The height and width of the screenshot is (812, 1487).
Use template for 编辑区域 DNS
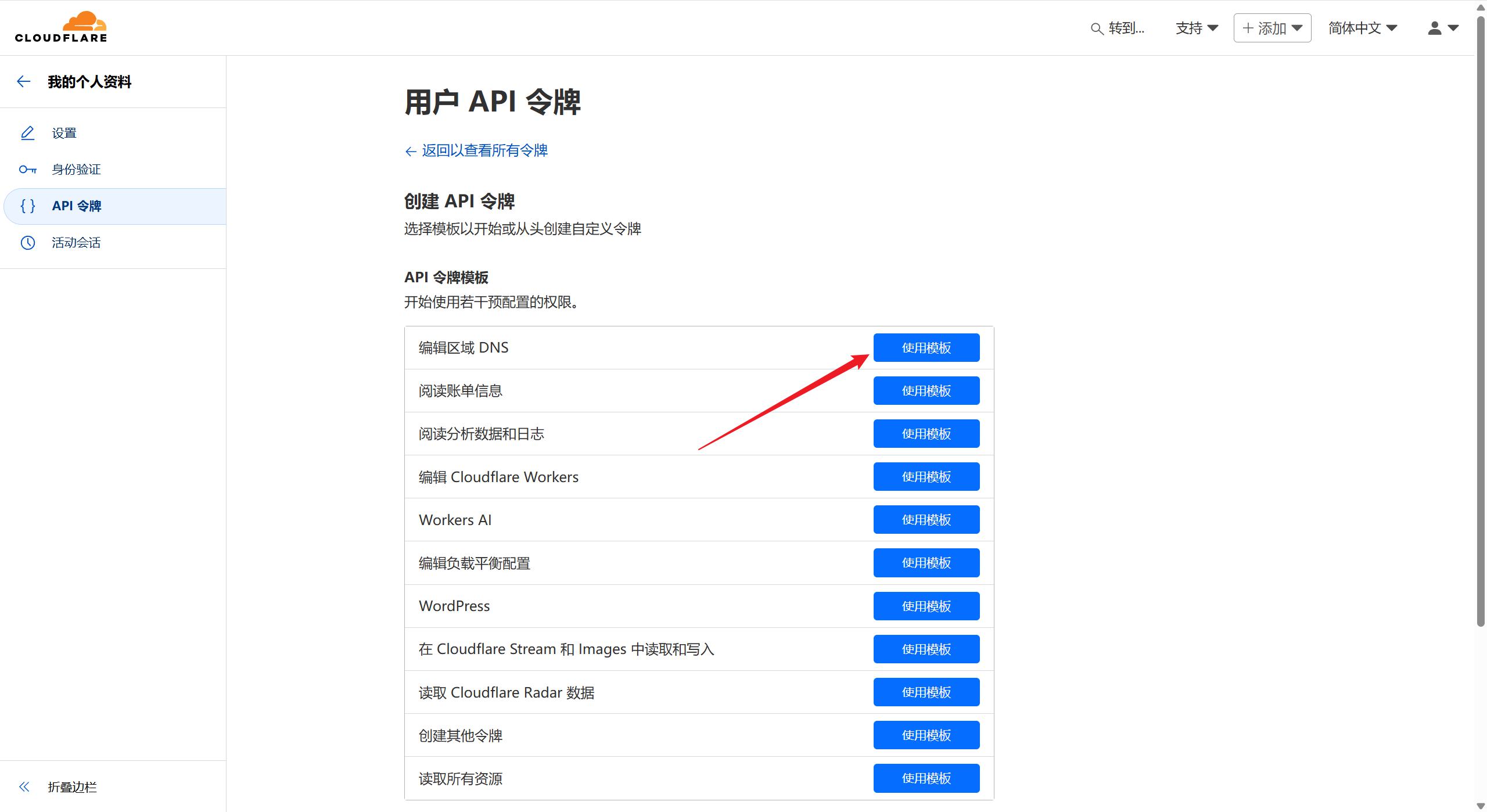(x=926, y=347)
